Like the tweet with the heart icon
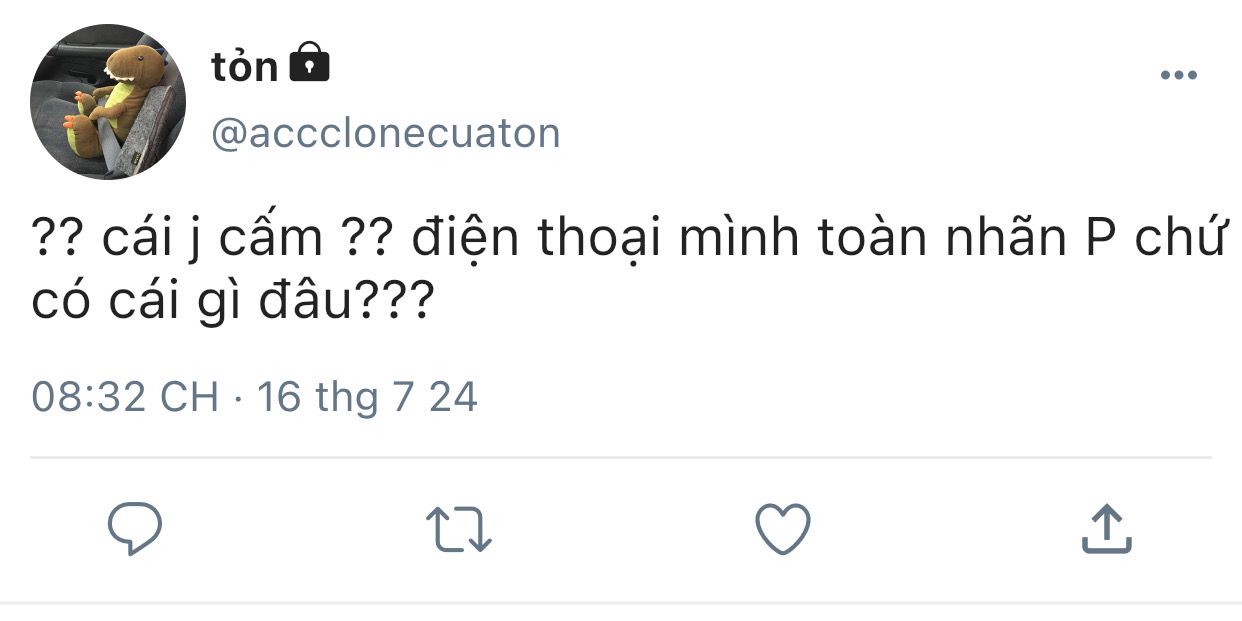The height and width of the screenshot is (621, 1242). pos(782,529)
